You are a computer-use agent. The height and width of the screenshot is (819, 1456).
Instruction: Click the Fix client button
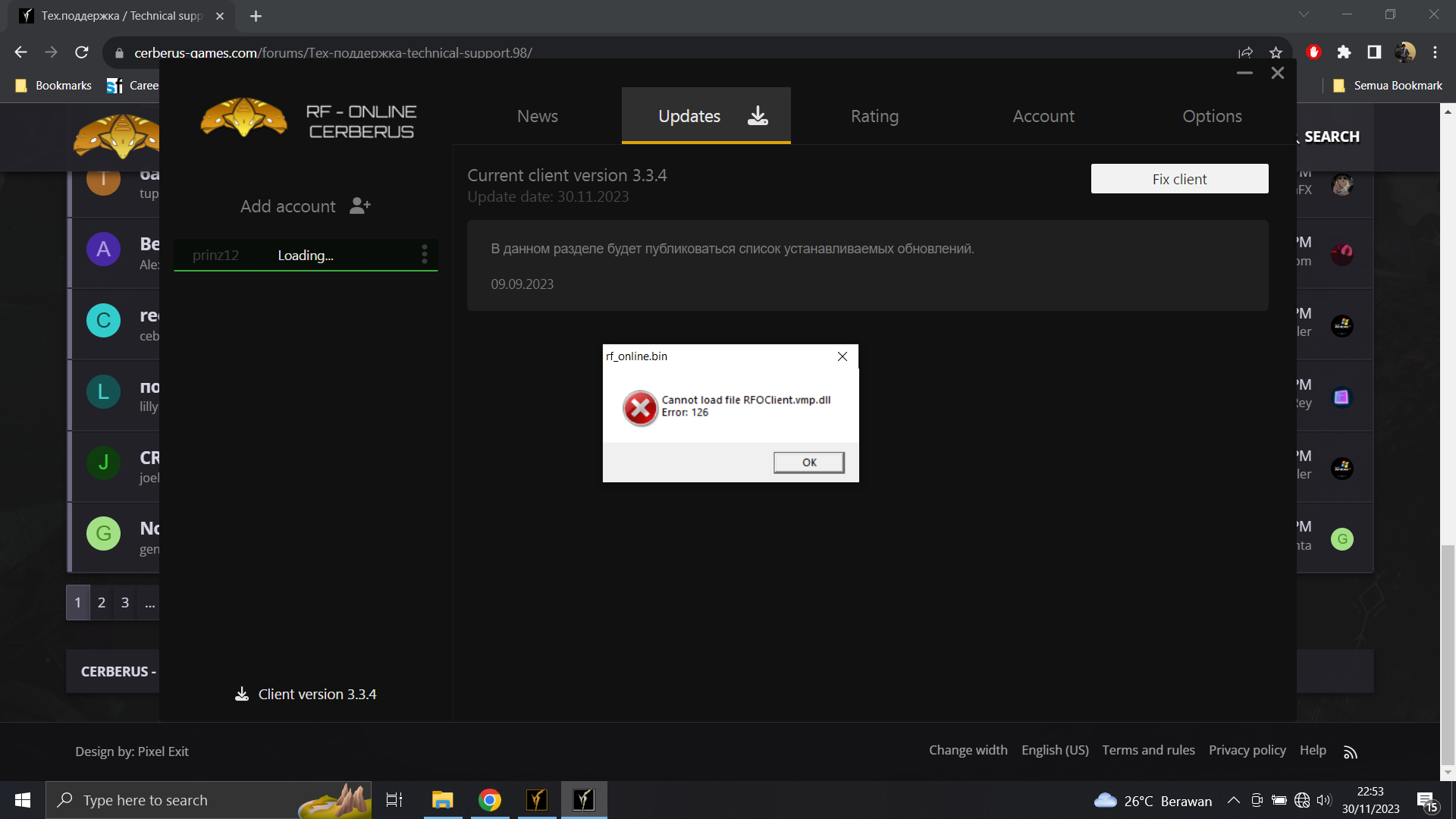coord(1179,179)
